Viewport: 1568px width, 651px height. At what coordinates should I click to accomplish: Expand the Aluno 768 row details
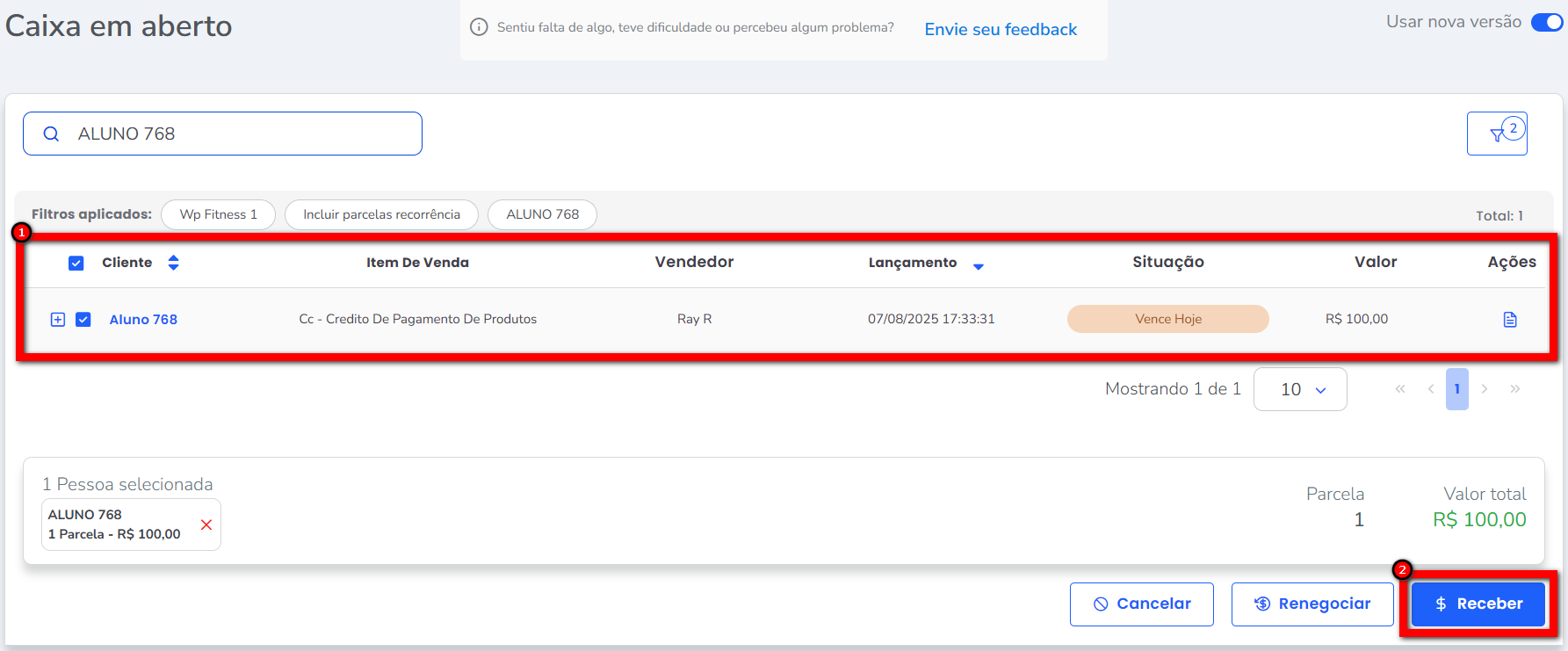(x=58, y=320)
